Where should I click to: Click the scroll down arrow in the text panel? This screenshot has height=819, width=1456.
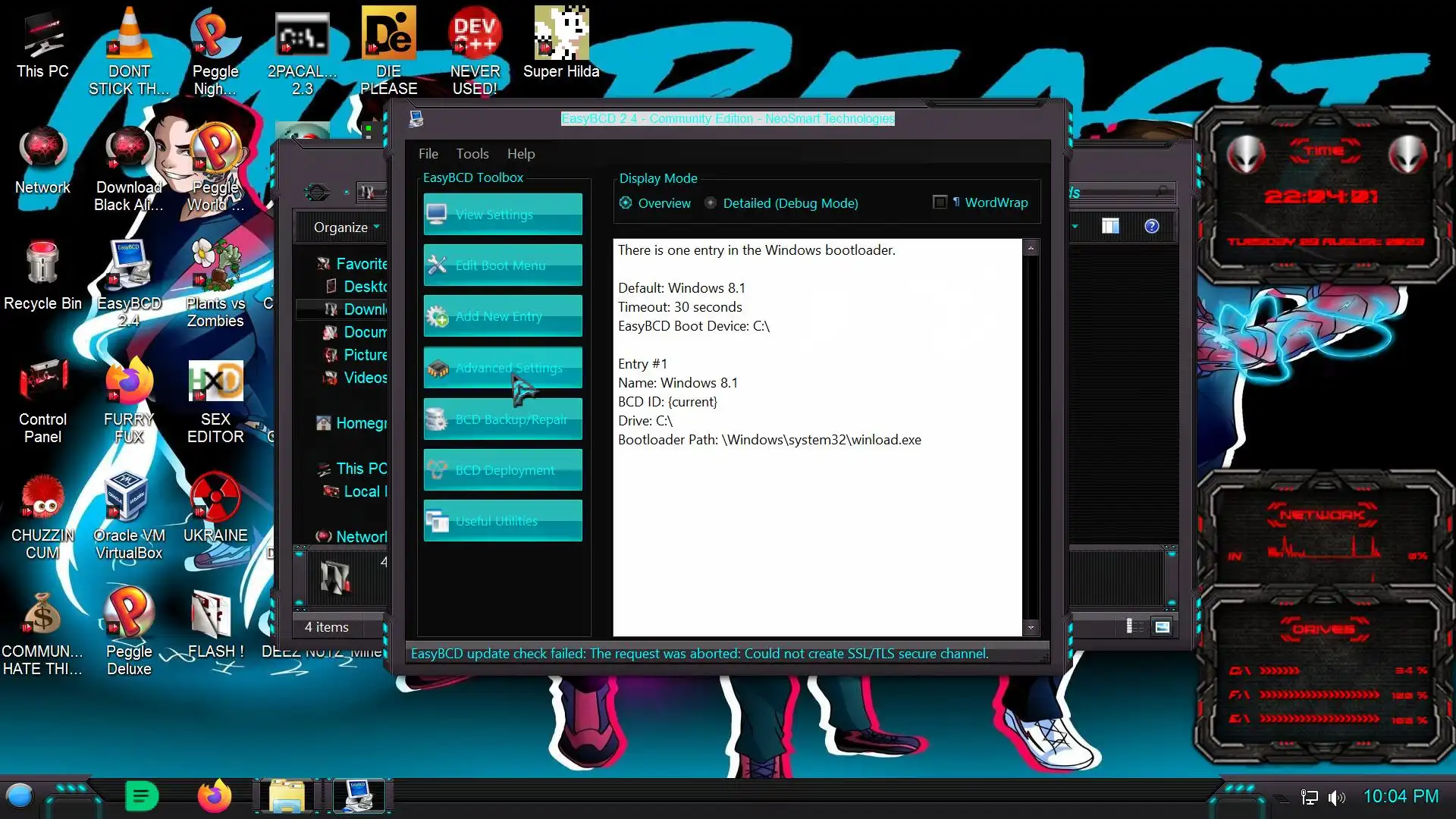[1031, 628]
